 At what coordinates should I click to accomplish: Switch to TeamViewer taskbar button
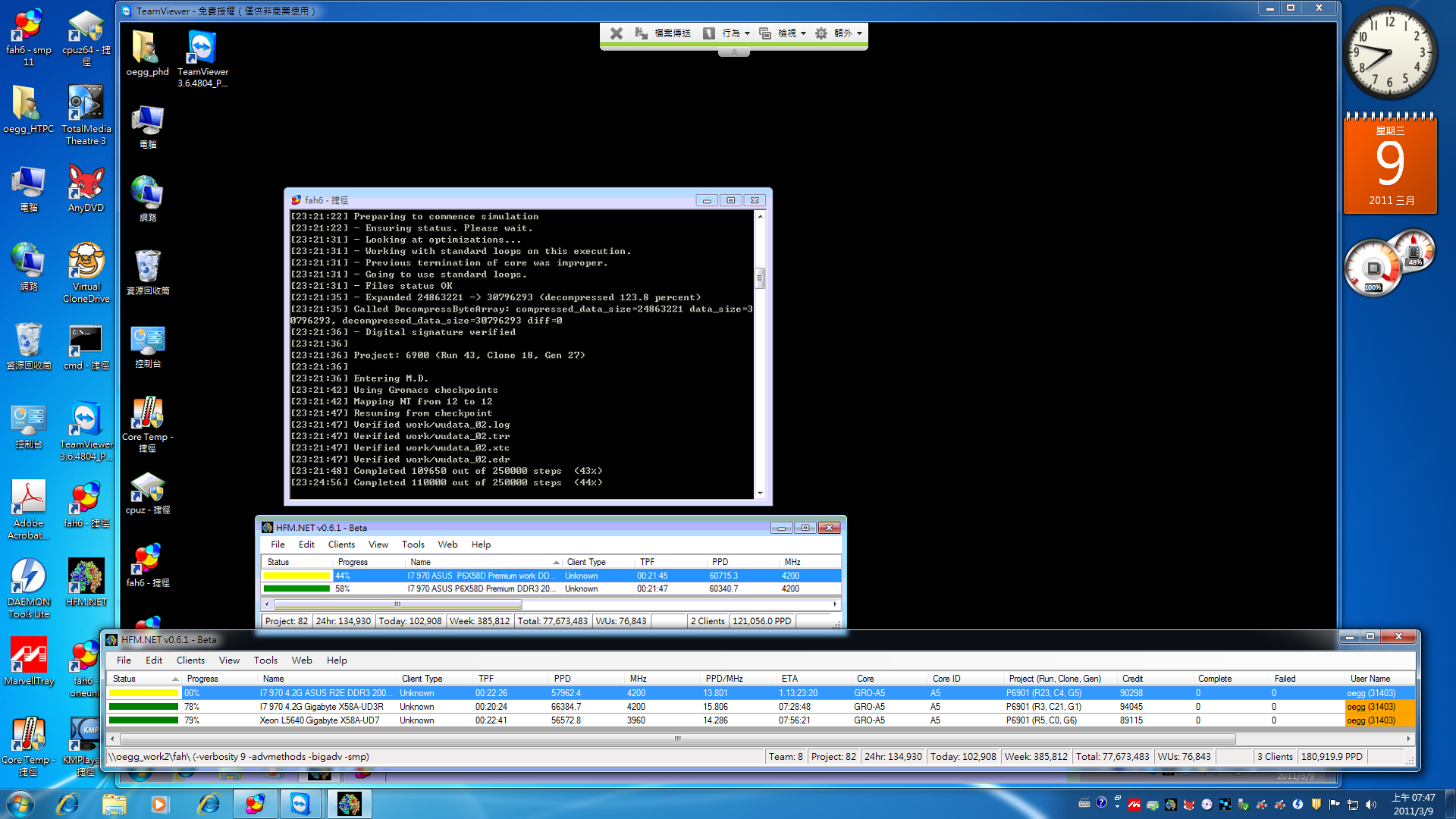(300, 804)
